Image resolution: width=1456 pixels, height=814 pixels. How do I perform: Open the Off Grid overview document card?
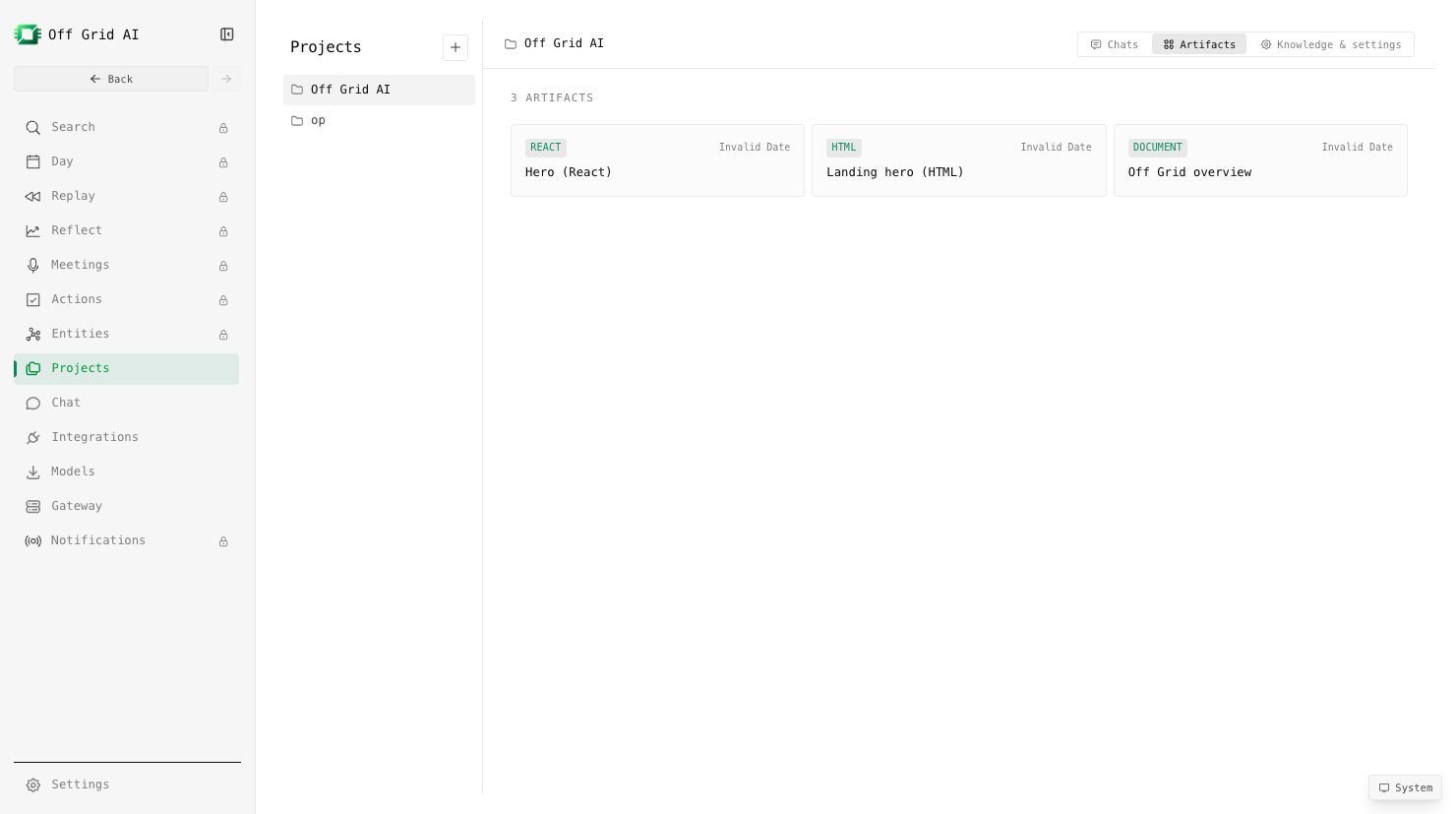(1260, 160)
